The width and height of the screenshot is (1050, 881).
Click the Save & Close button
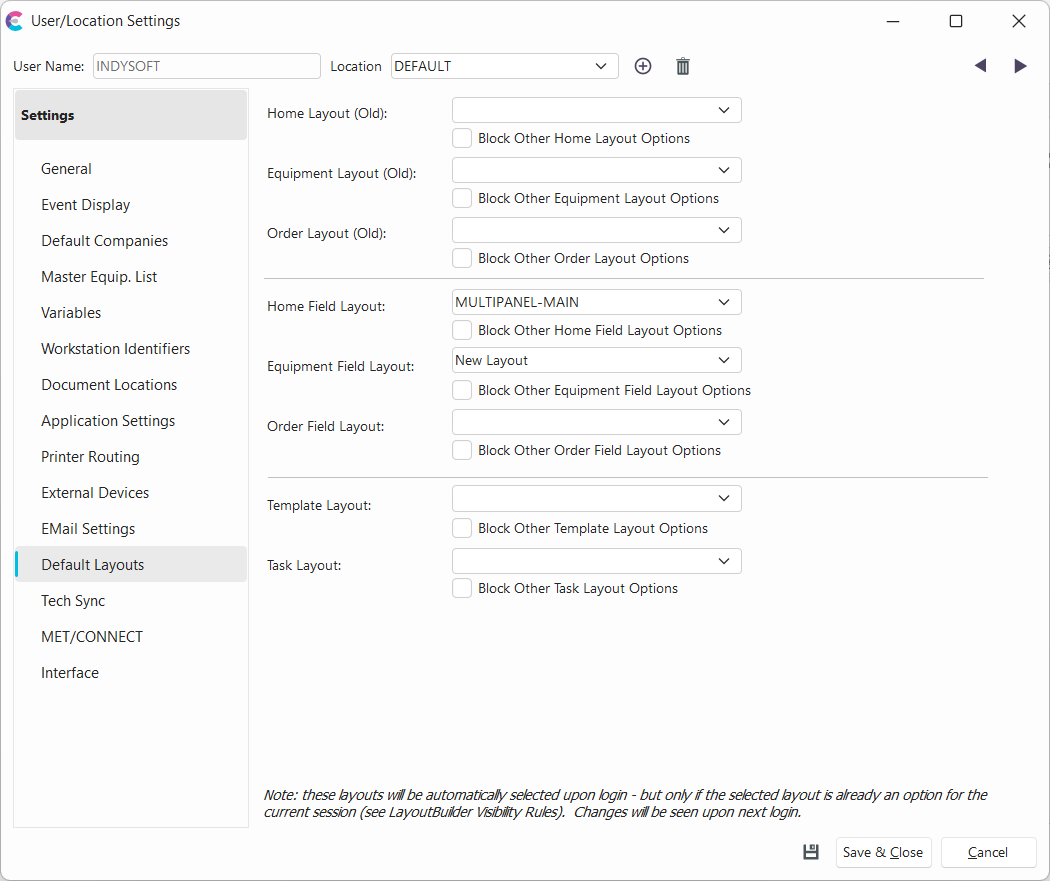pos(883,852)
